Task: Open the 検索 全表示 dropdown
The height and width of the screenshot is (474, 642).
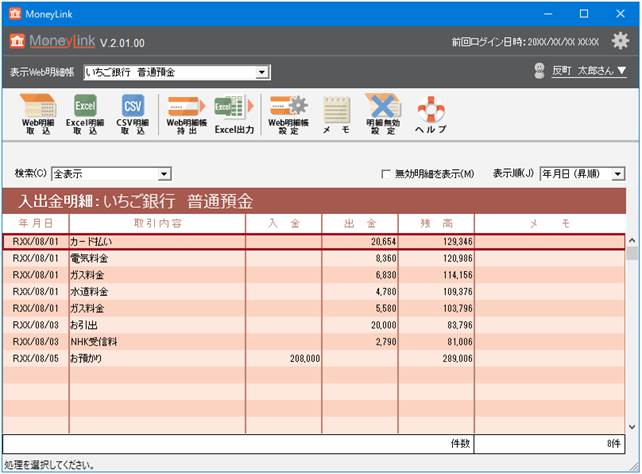Action: [x=164, y=174]
